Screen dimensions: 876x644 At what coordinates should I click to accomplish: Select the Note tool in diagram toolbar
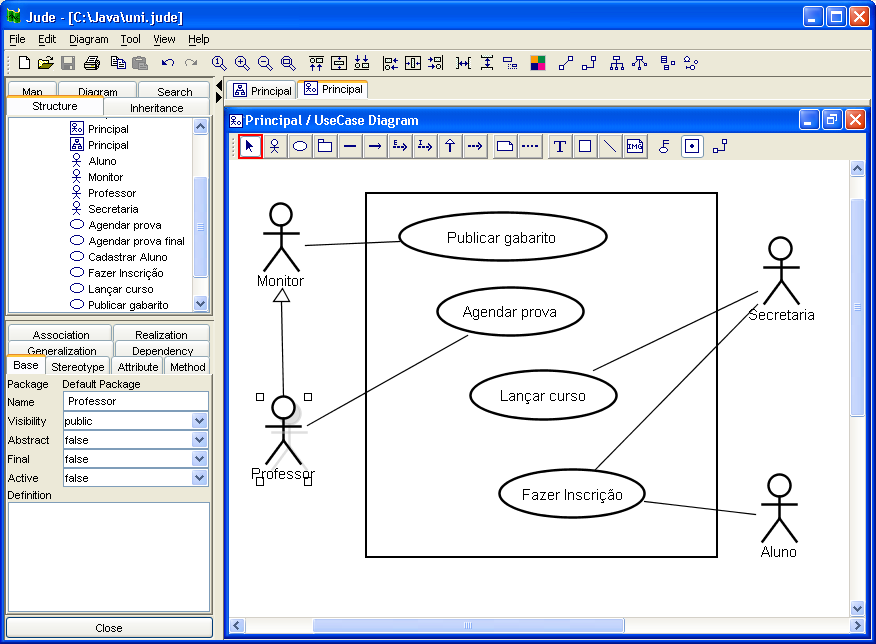tap(505, 146)
